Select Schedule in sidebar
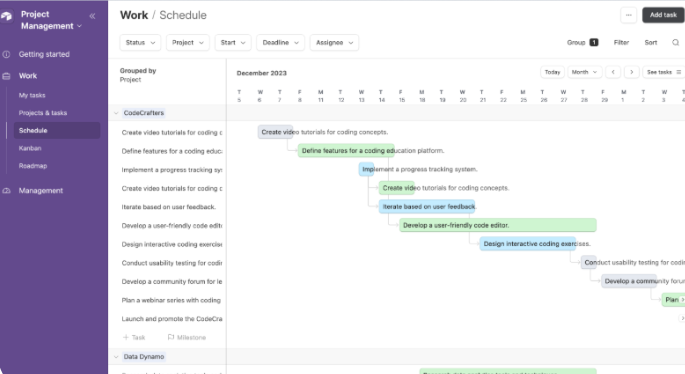 [57, 131]
